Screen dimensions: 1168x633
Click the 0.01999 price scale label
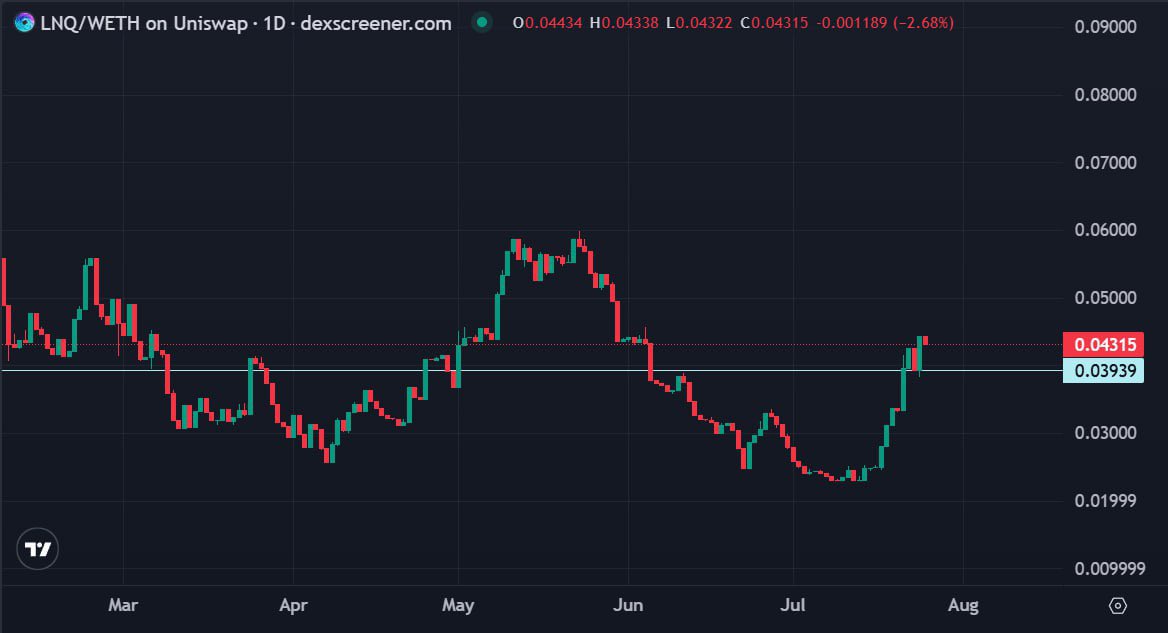[1105, 500]
